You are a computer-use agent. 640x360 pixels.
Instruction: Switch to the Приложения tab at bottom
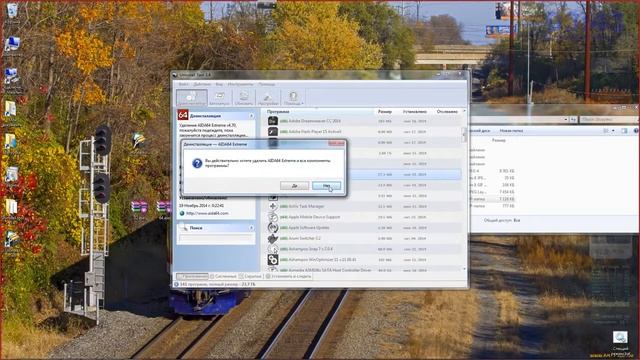pos(192,276)
